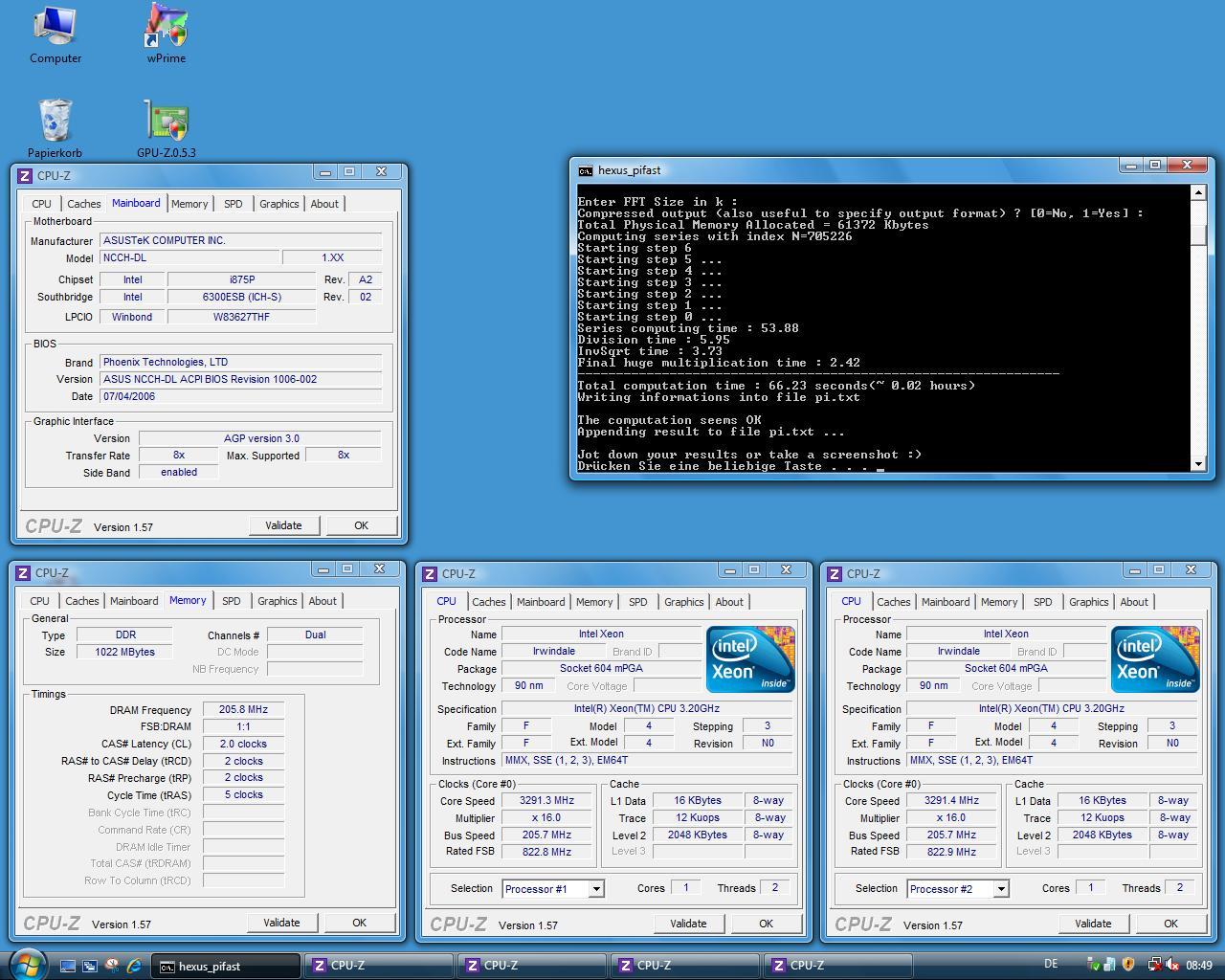
Task: Click the DRAM Frequency 205.8 MHz value
Action: (x=243, y=709)
